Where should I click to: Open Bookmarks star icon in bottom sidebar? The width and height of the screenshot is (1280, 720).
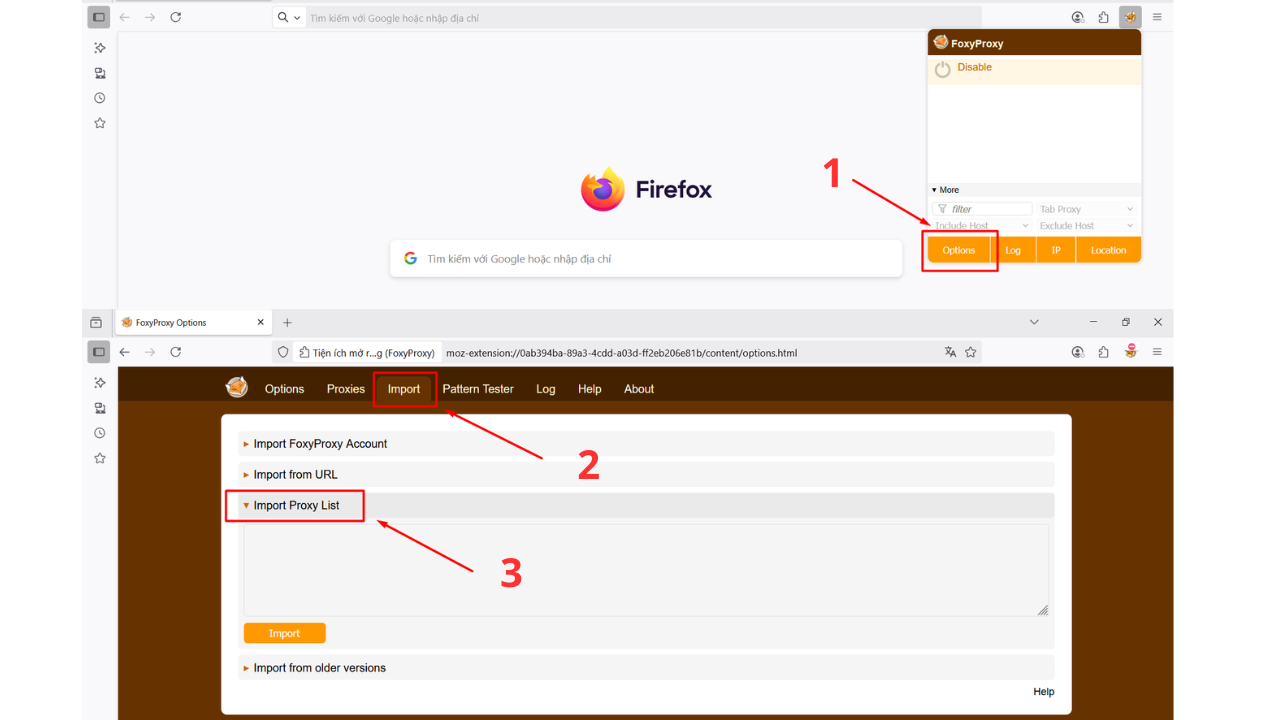pyautogui.click(x=99, y=458)
